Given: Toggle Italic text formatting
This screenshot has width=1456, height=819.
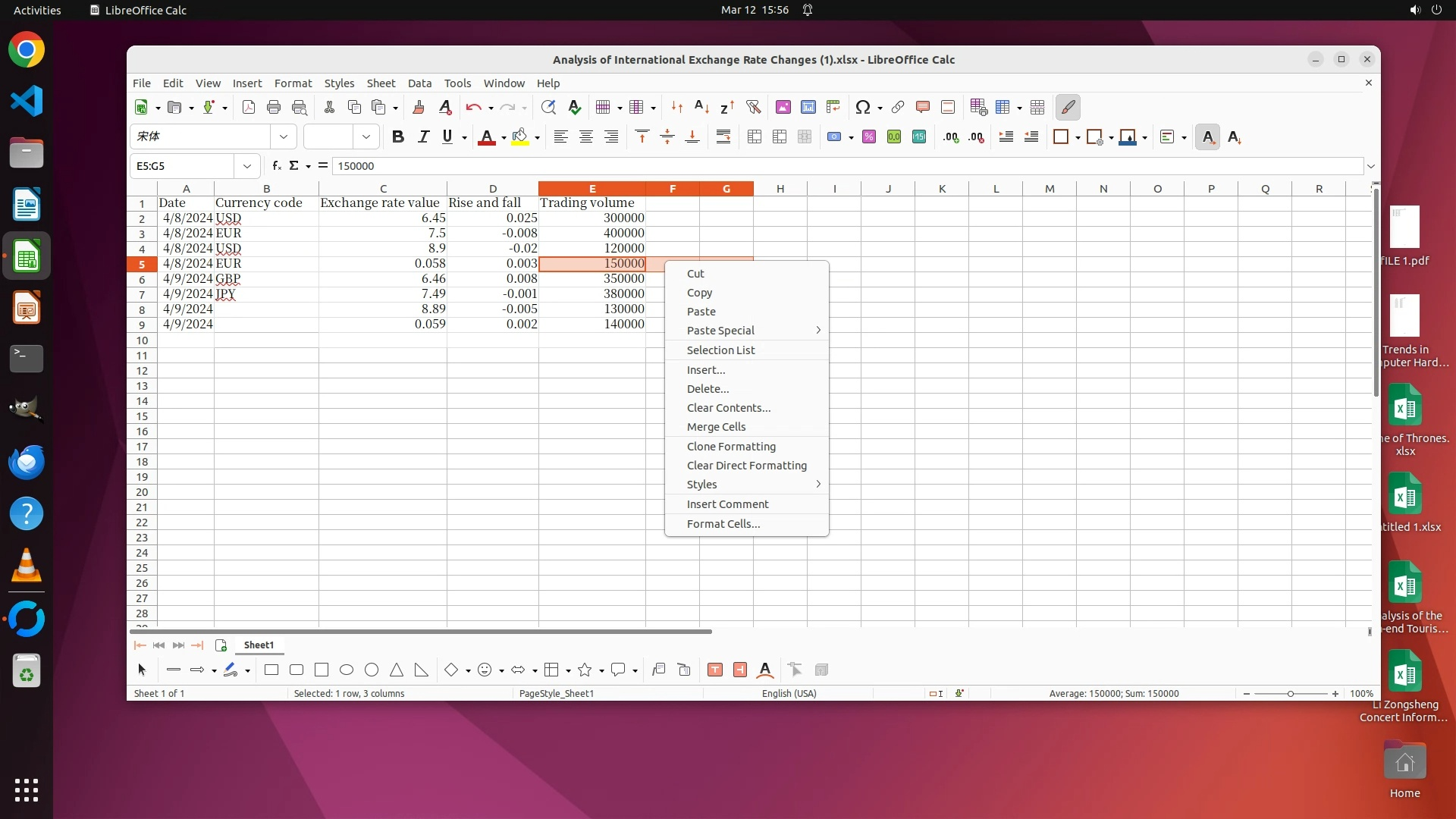Looking at the screenshot, I should tap(423, 137).
